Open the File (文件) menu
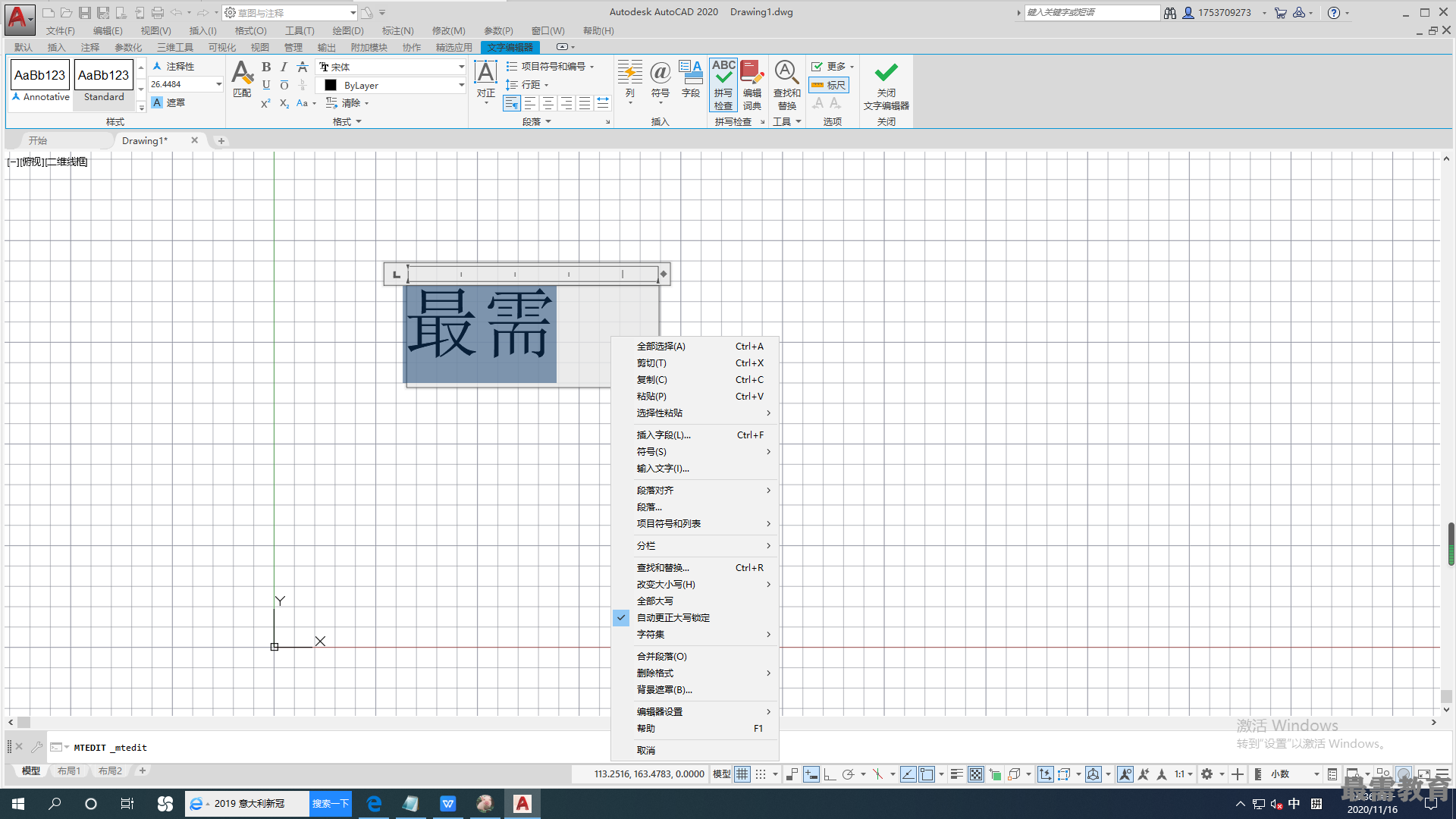Viewport: 1456px width, 819px height. pyautogui.click(x=61, y=31)
